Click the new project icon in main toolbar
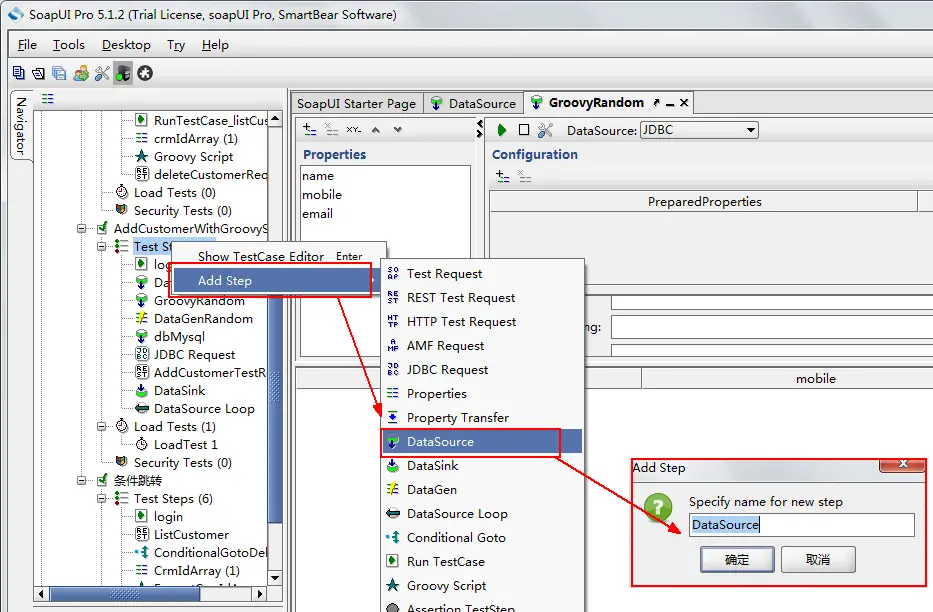 18,73
